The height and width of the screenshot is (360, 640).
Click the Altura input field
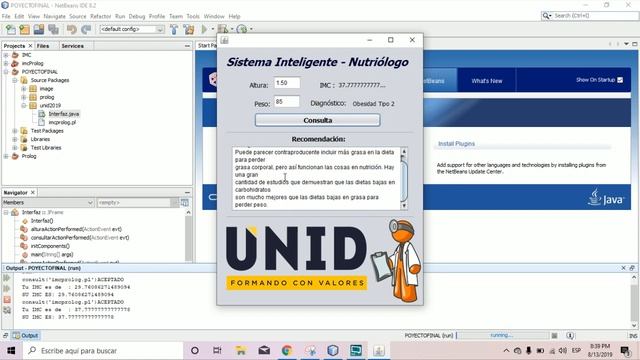coord(287,83)
